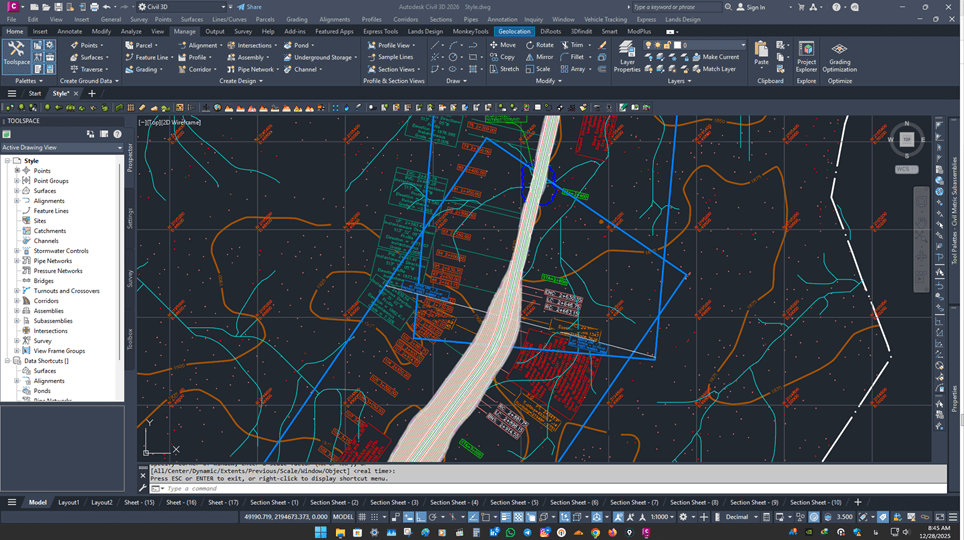Open the Annotate ribbon tab
The image size is (964, 540).
click(x=69, y=31)
